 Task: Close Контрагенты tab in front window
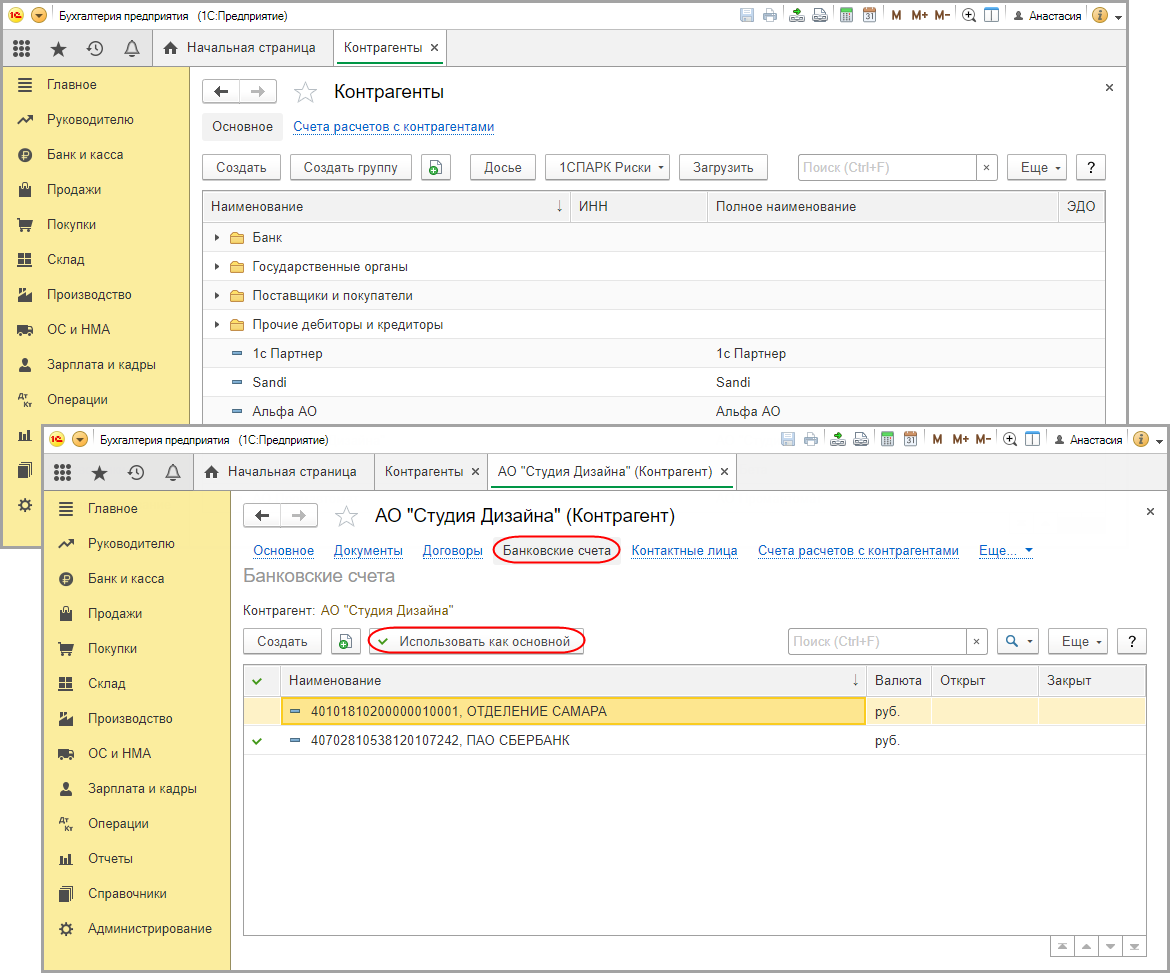pos(475,472)
